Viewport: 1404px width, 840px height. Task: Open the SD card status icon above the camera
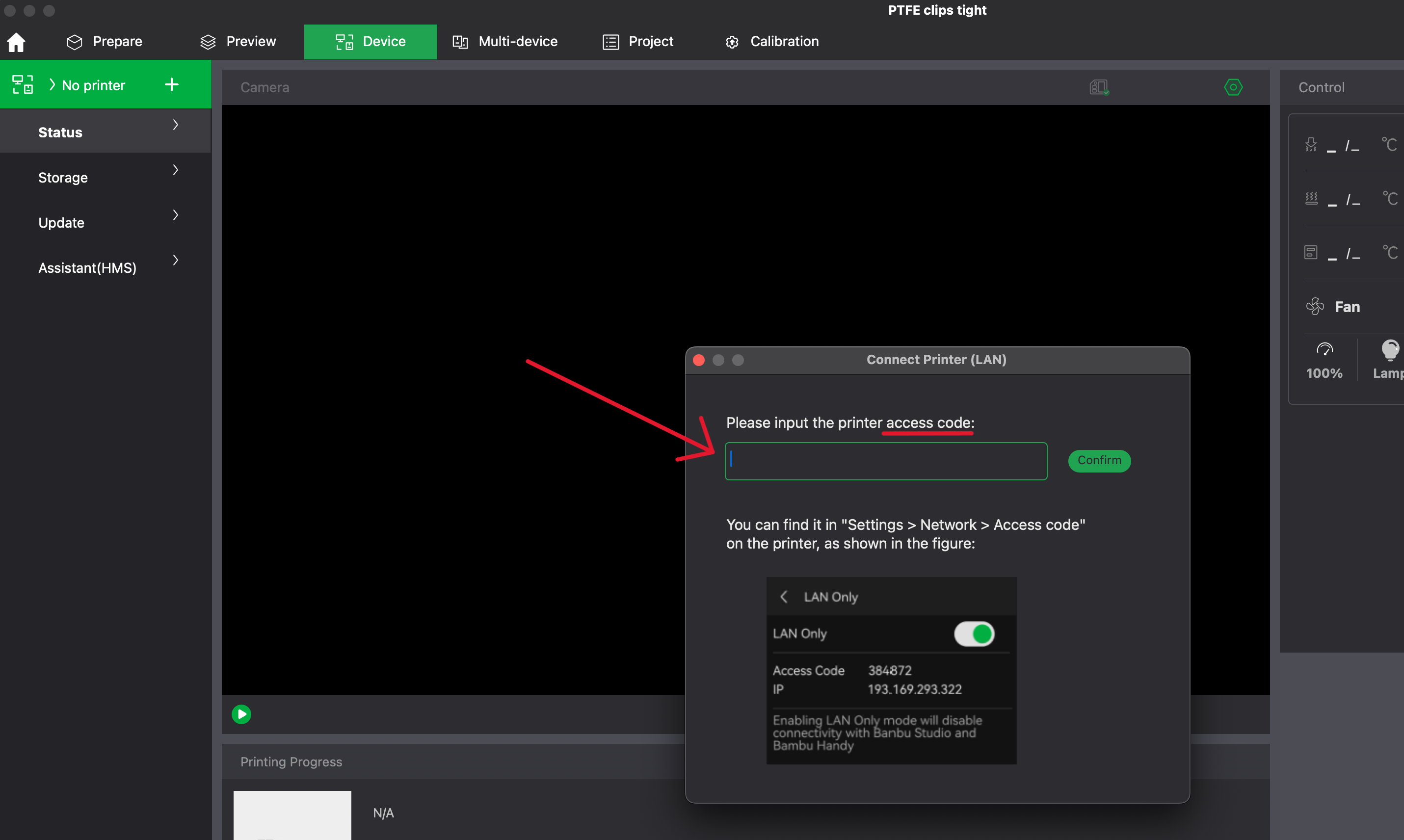[x=1098, y=87]
